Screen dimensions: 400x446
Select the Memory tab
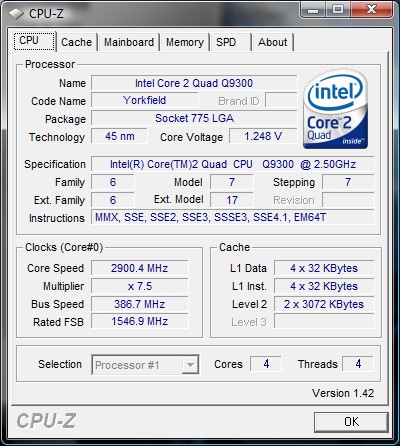pyautogui.click(x=185, y=42)
